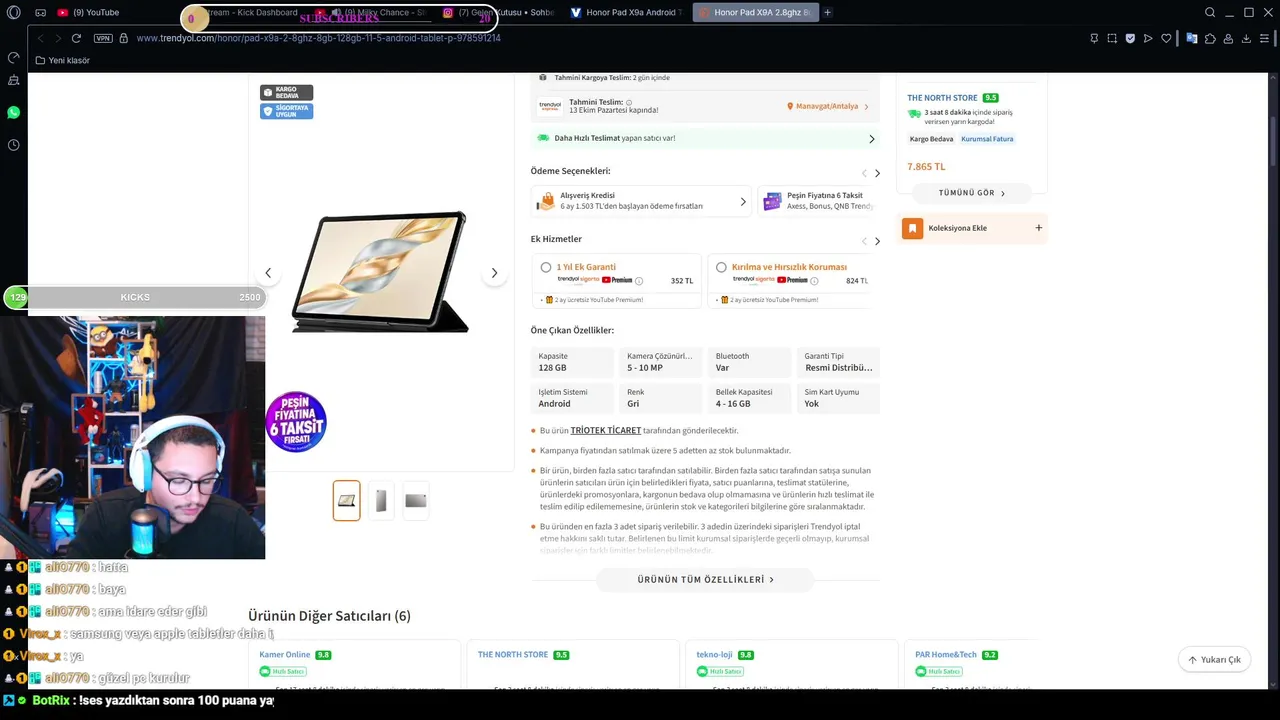Advance Ödeme Seçenekleri carousel with the right arrow
Image resolution: width=1280 pixels, height=720 pixels.
(x=877, y=173)
